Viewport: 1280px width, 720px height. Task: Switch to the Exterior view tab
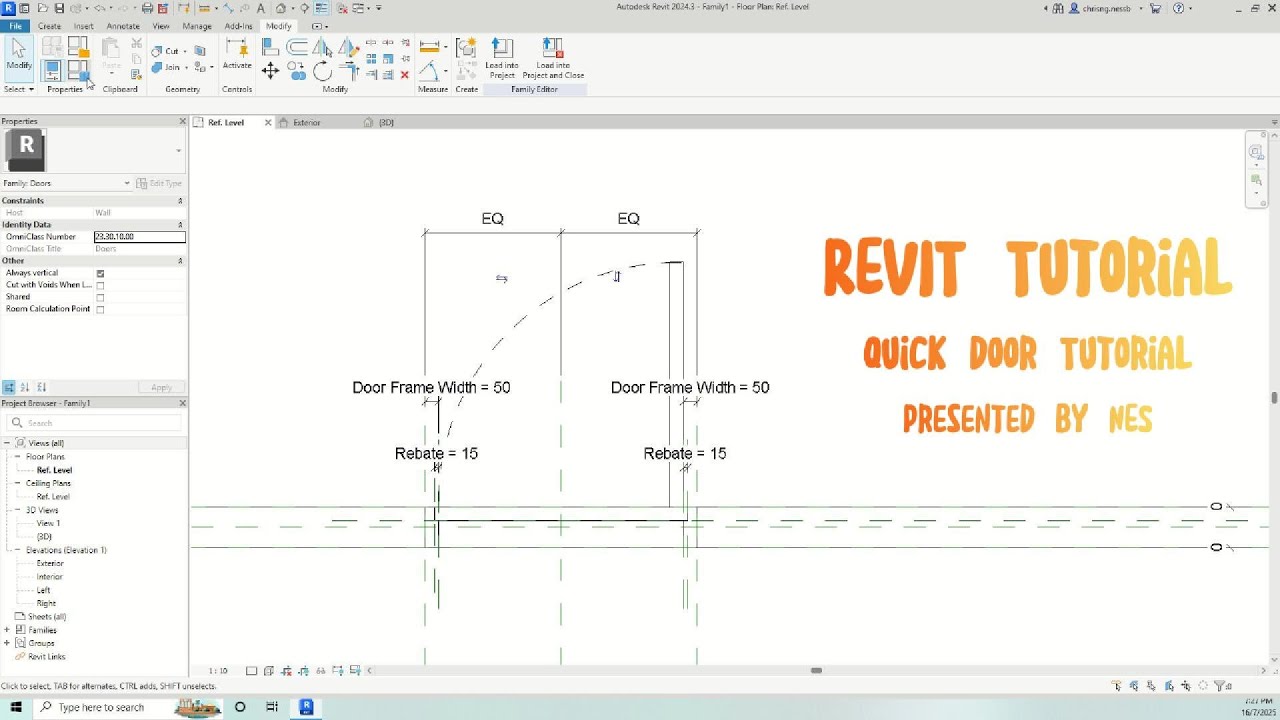coord(307,122)
